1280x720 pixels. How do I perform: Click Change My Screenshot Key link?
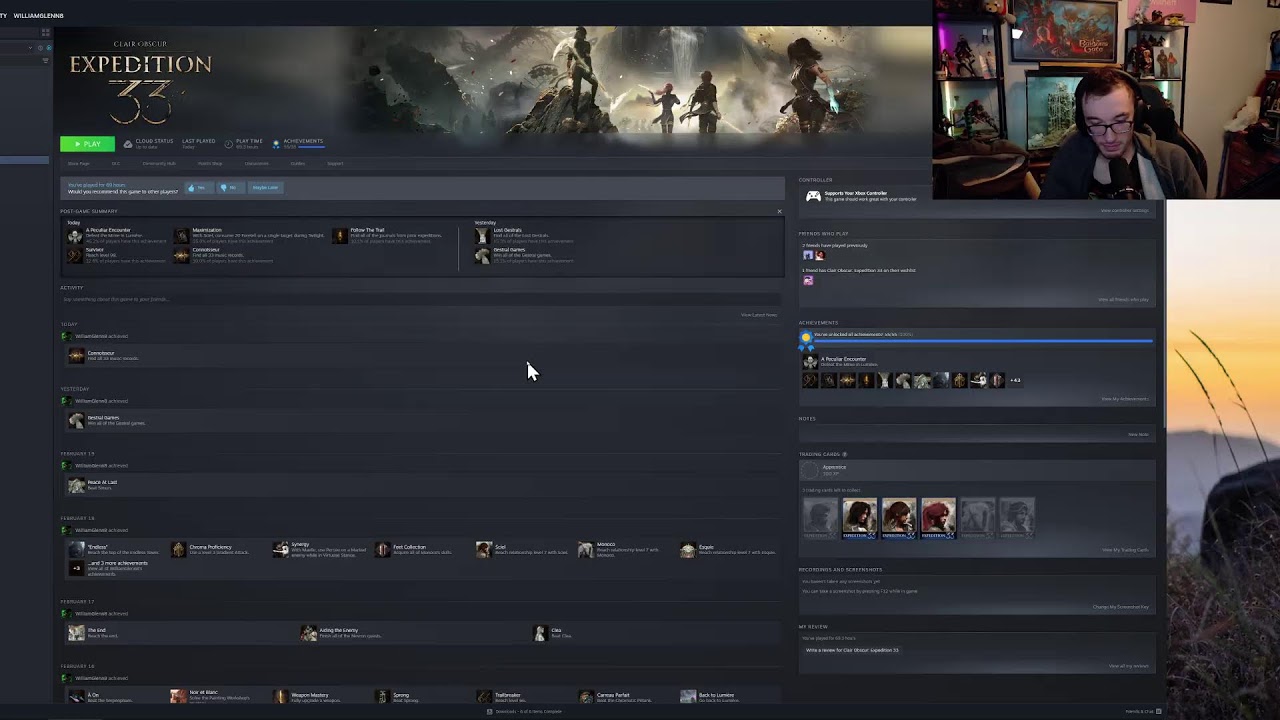(x=1120, y=607)
